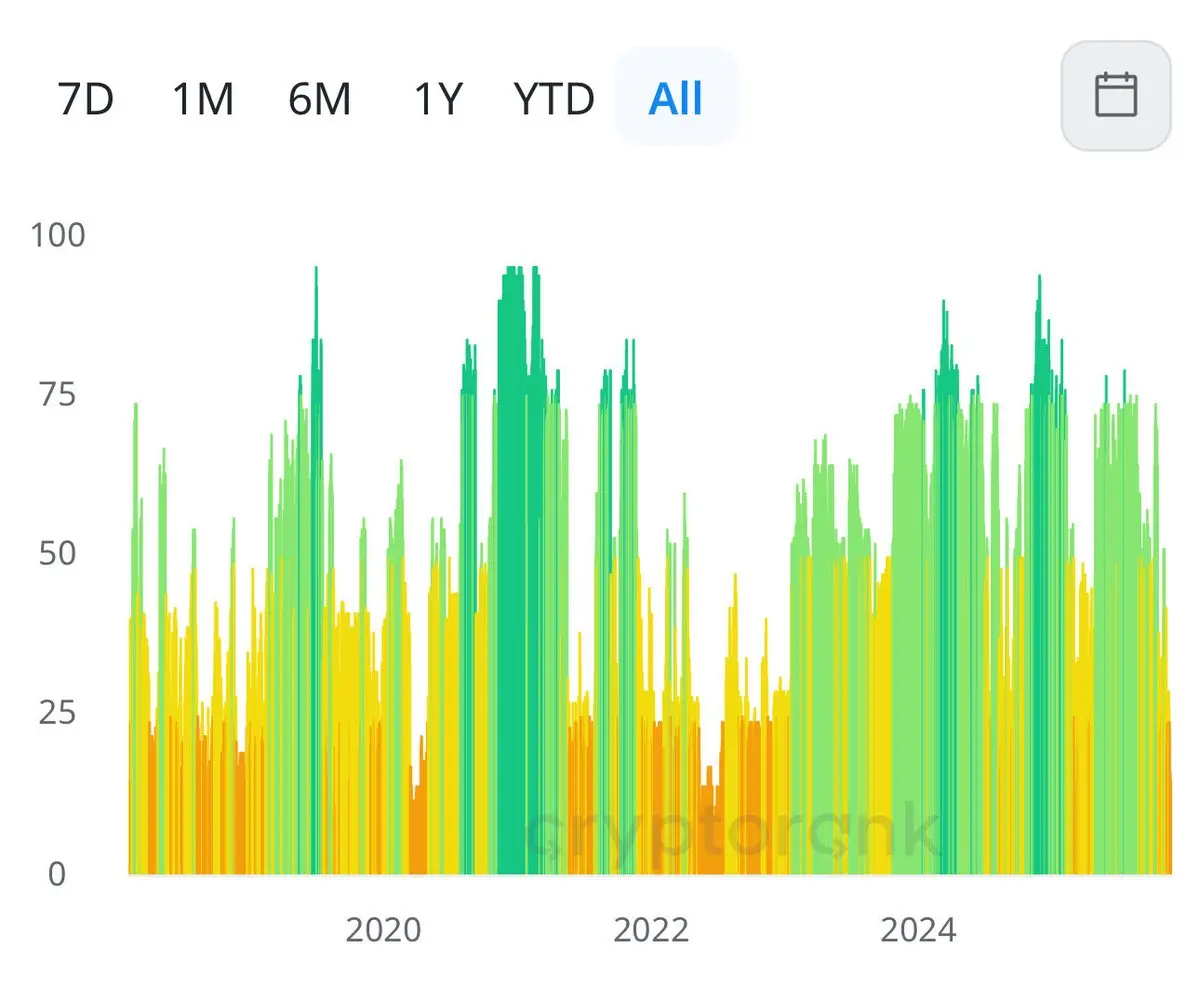1200x987 pixels.
Task: Click the 100 y-axis label
Action: (59, 236)
